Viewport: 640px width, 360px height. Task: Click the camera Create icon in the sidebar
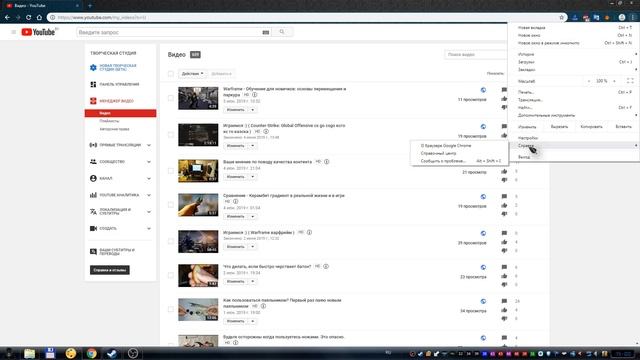pyautogui.click(x=93, y=229)
